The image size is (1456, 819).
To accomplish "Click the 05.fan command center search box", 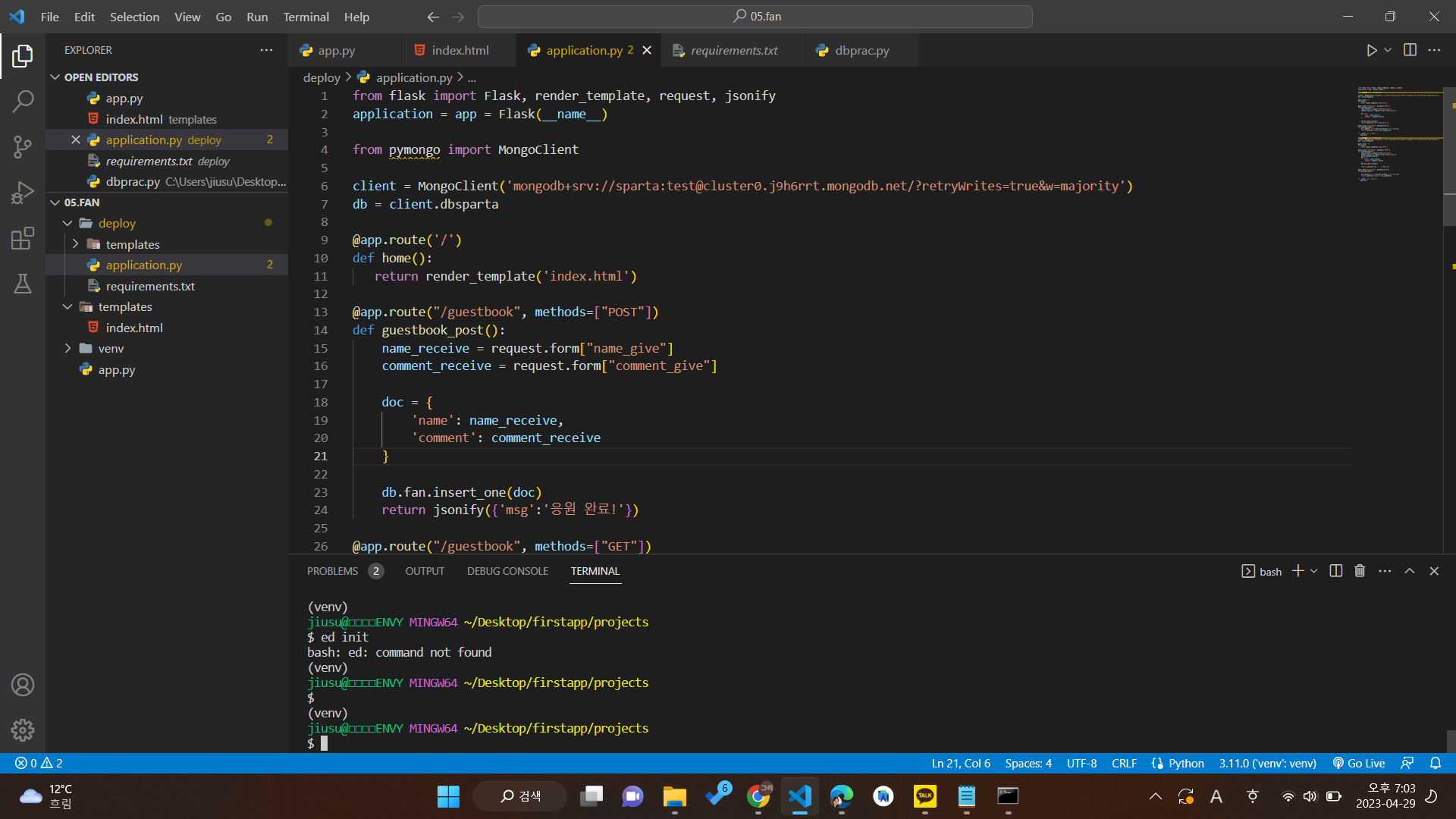I will [755, 17].
